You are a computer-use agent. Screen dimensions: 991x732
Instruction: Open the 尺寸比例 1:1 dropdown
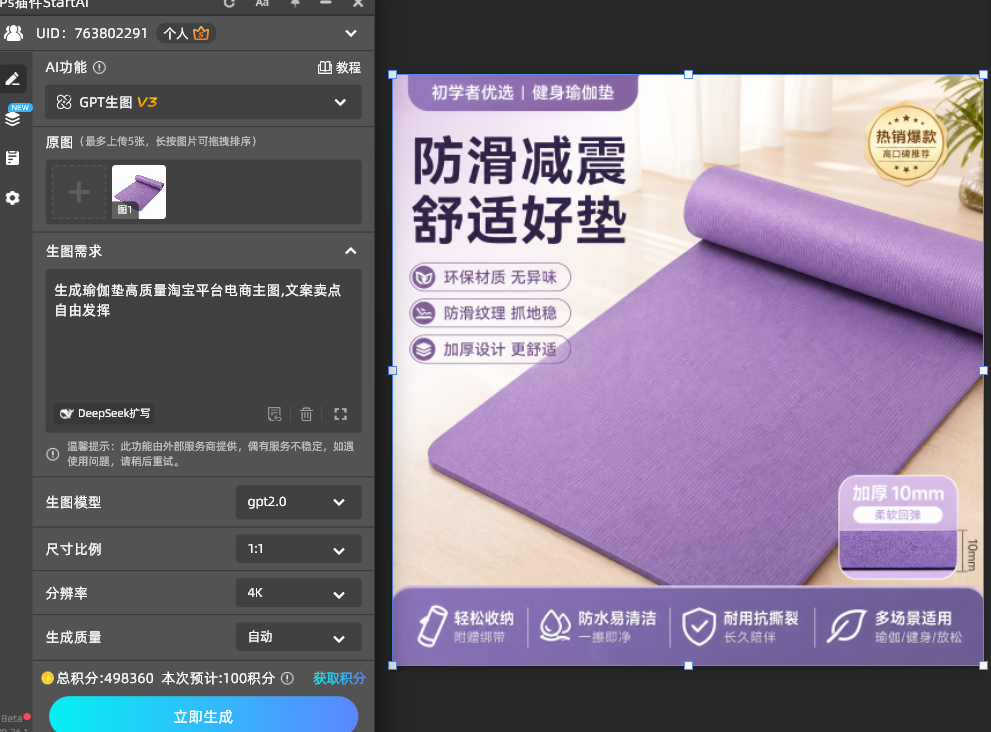point(298,549)
